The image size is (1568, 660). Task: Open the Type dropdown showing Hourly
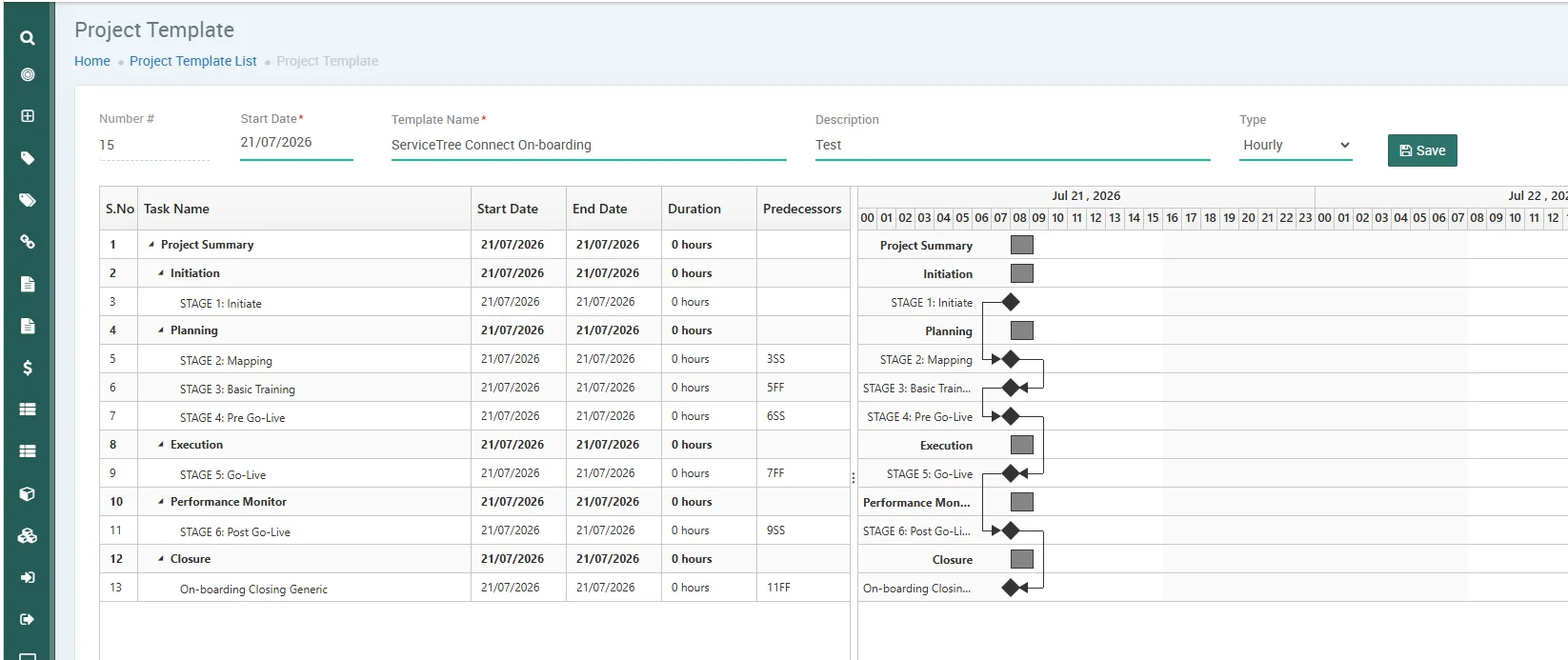(1296, 145)
